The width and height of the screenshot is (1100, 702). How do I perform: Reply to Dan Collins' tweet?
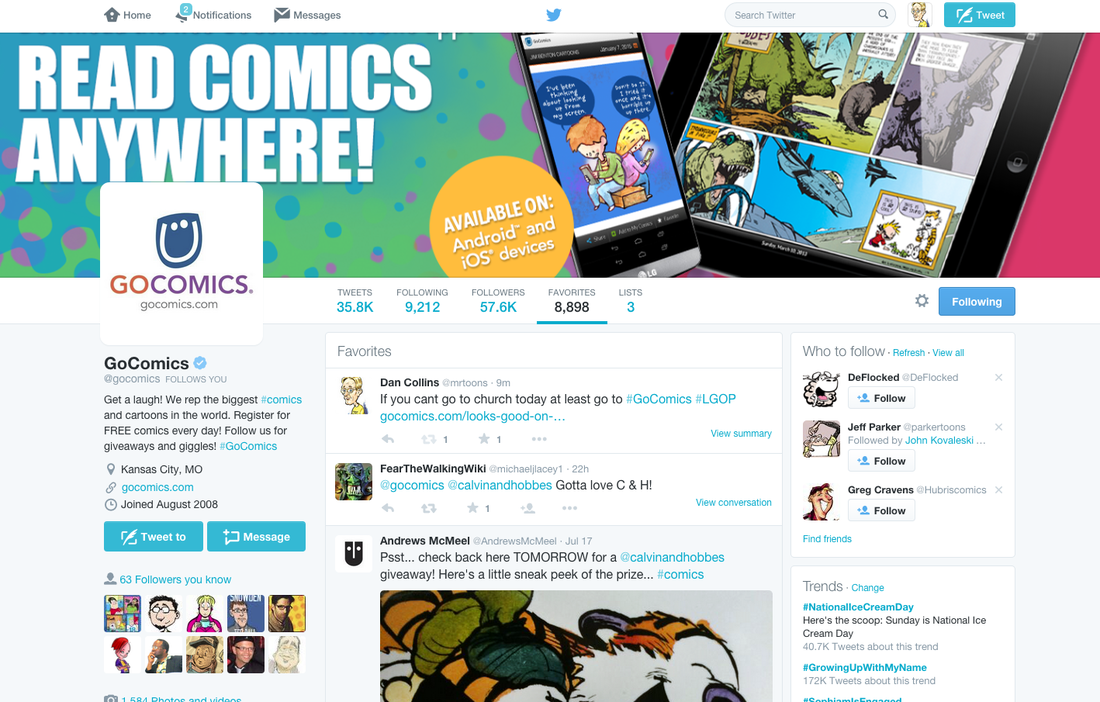[x=388, y=439]
